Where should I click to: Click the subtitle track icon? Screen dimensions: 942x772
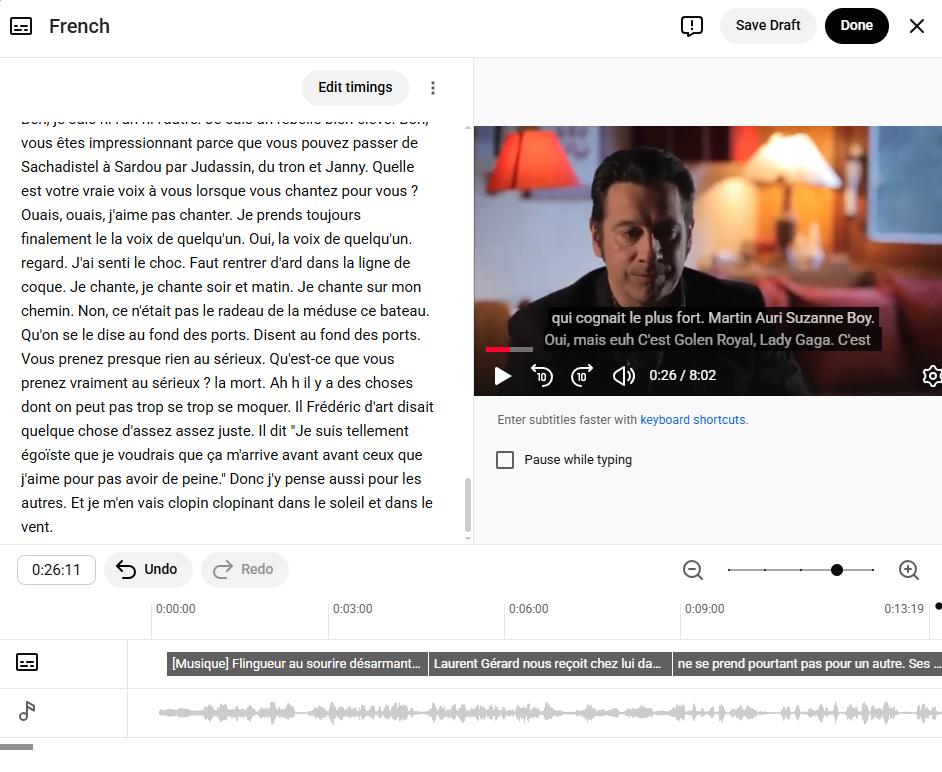click(28, 662)
